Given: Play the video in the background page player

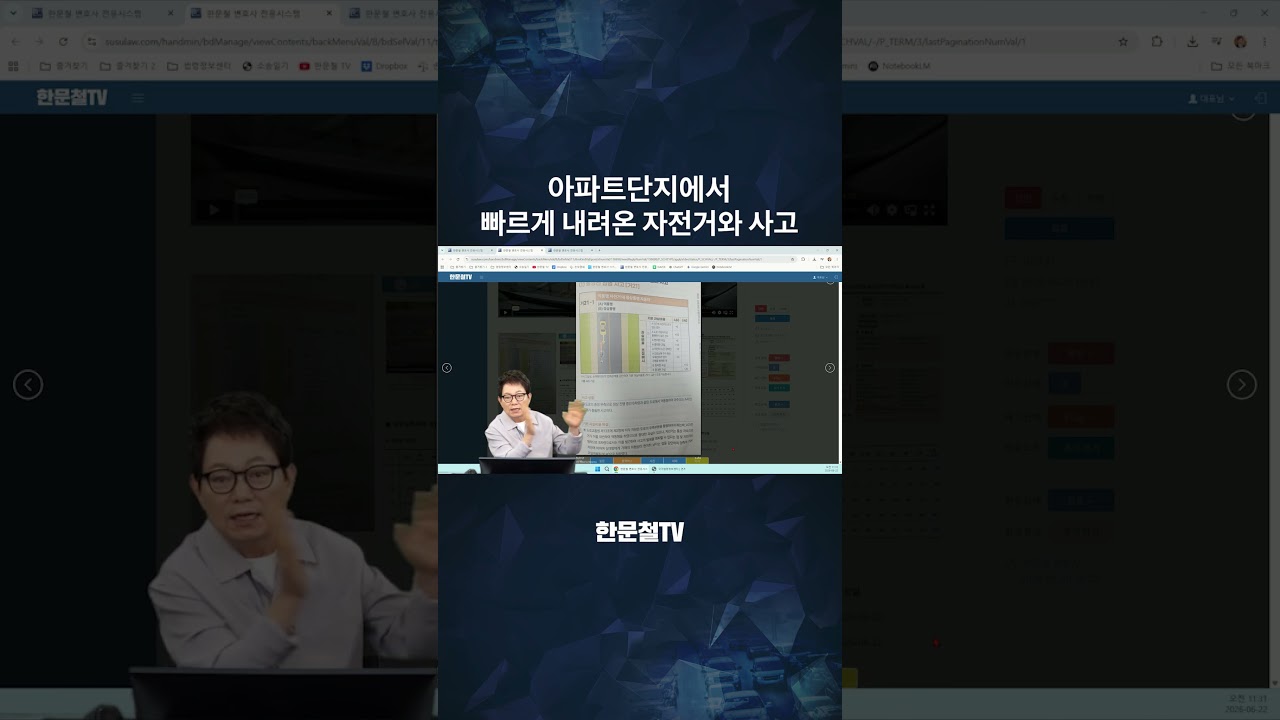Looking at the screenshot, I should point(213,210).
